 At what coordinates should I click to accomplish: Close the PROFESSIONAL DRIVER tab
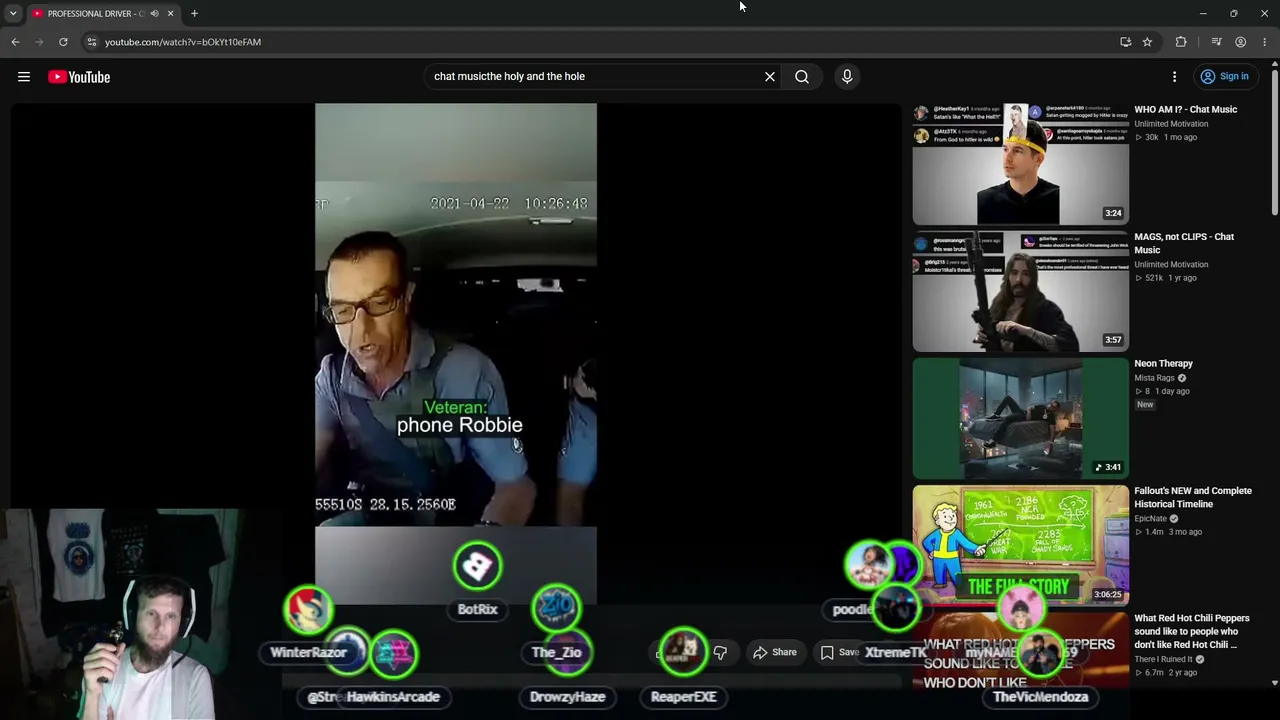pyautogui.click(x=170, y=13)
